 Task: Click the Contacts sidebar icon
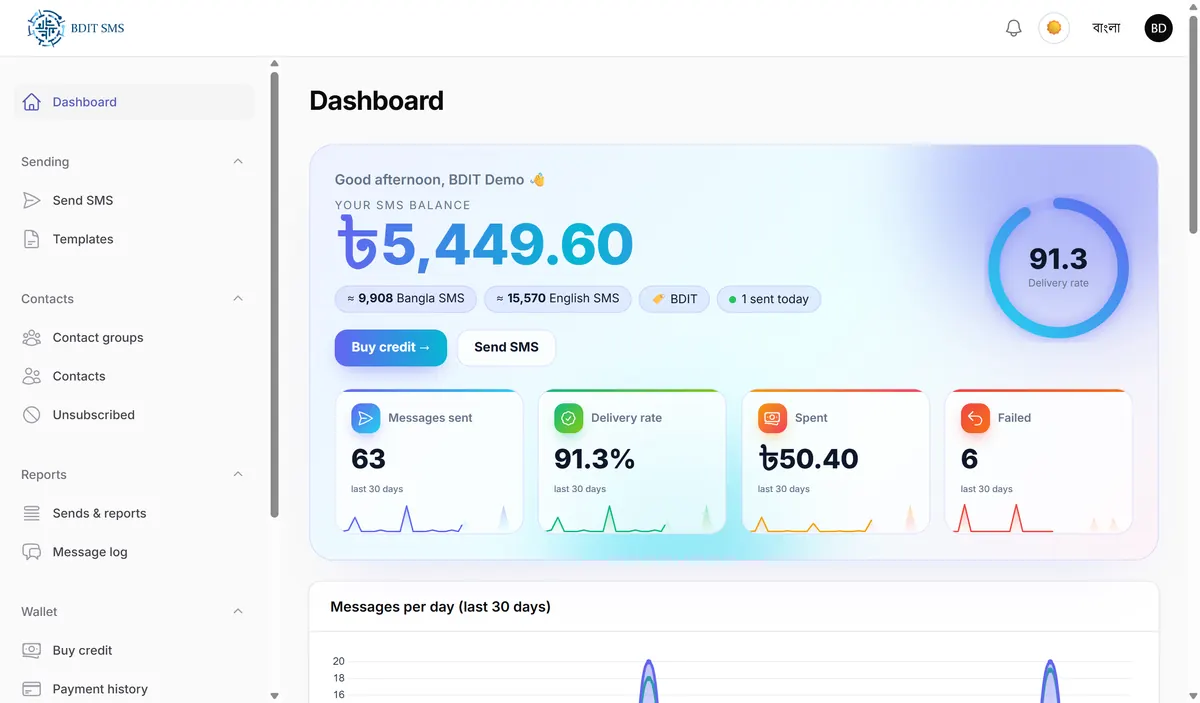click(32, 376)
